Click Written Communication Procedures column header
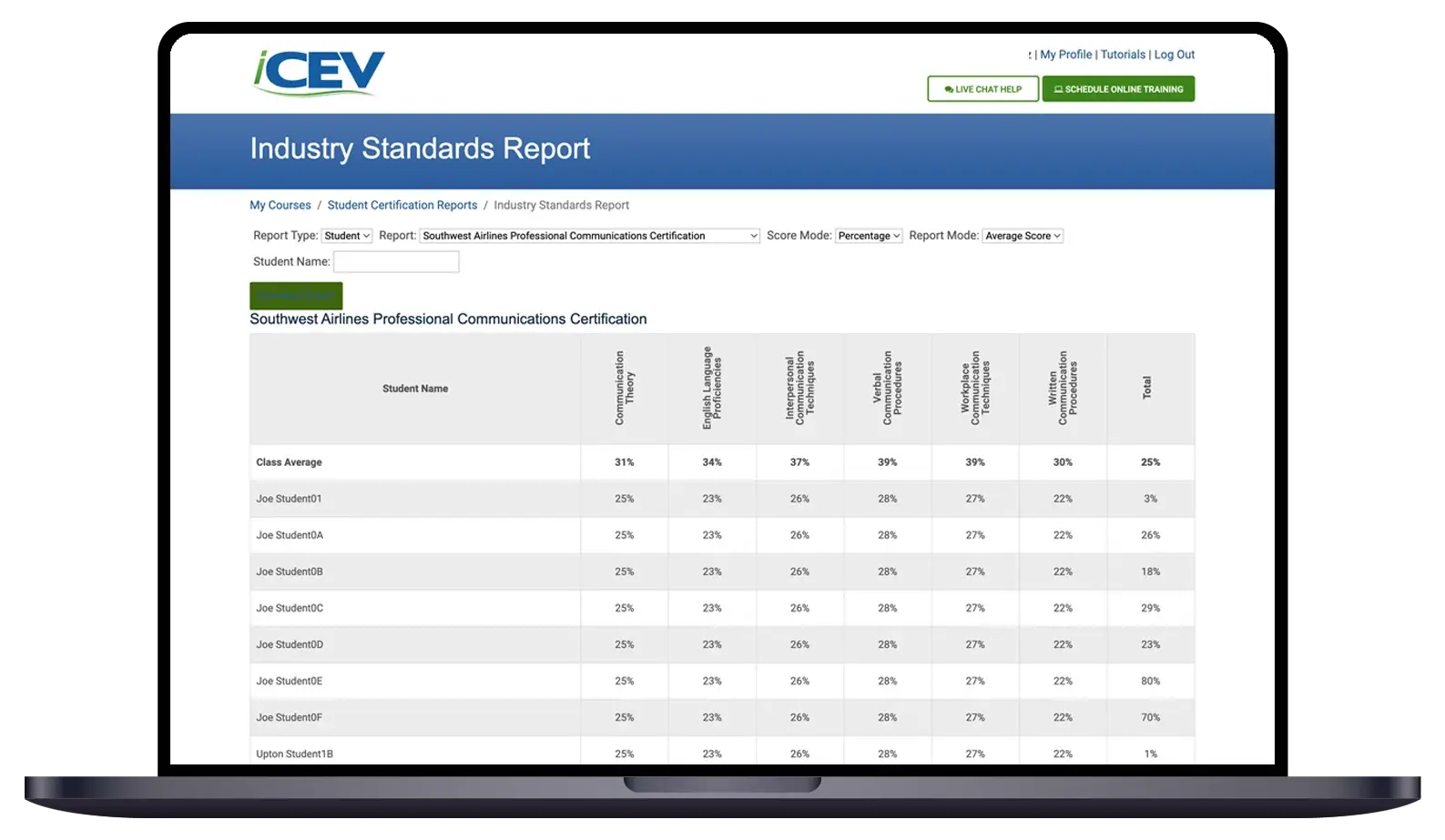The image size is (1445, 840). click(1063, 389)
